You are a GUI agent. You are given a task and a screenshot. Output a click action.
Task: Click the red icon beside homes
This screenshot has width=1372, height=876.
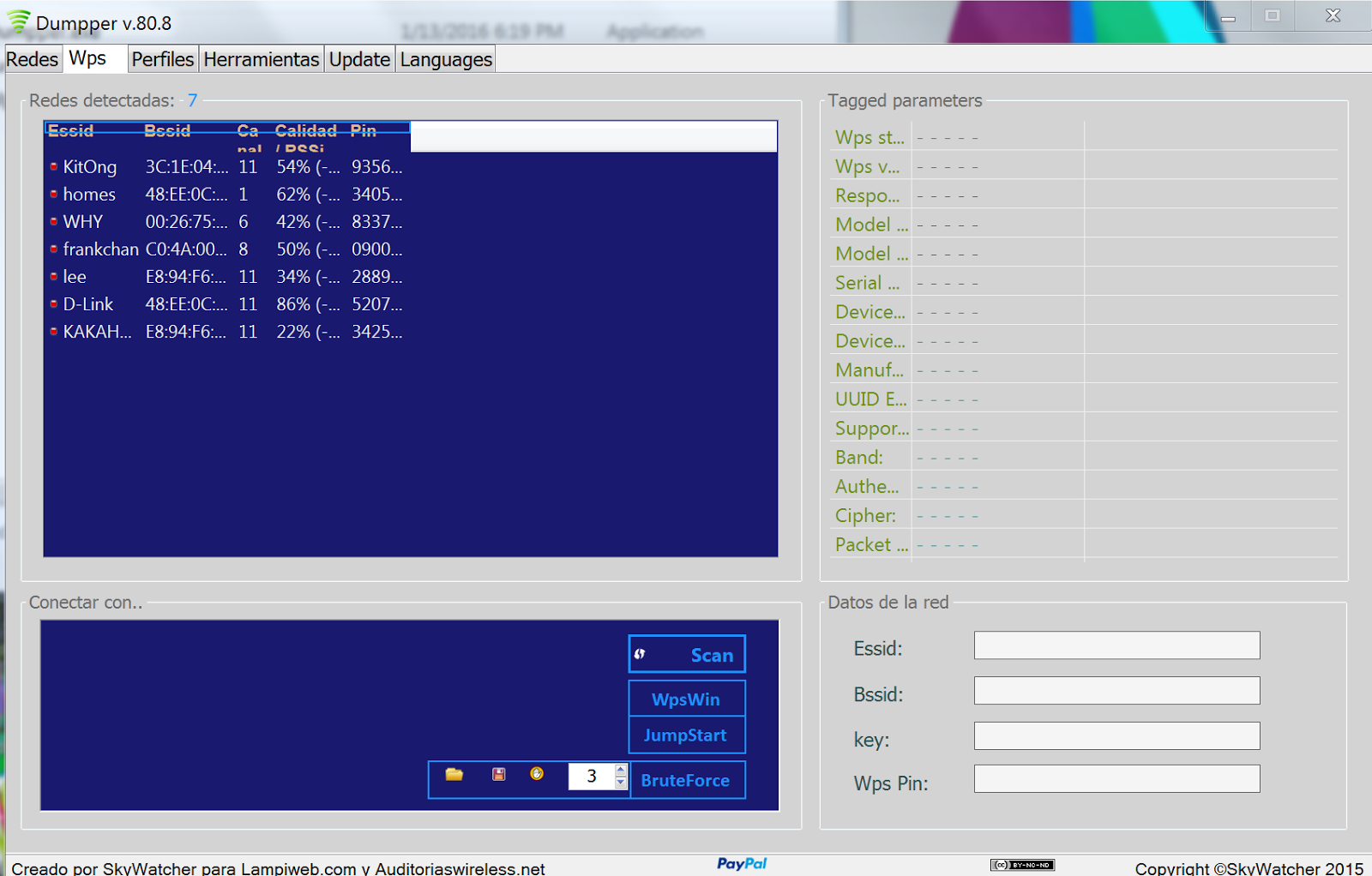(x=54, y=194)
